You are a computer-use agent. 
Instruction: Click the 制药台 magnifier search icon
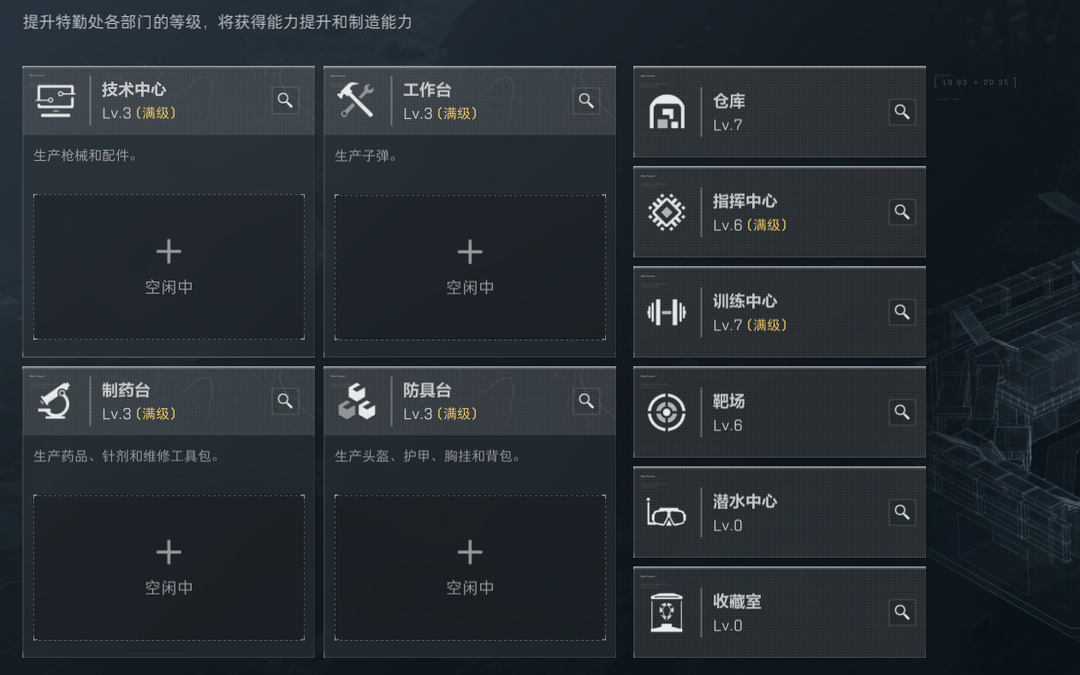coord(284,401)
